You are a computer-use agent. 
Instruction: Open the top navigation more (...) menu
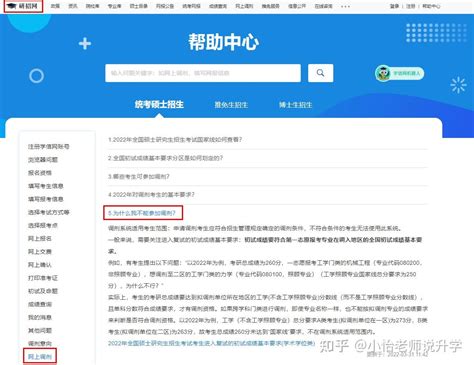[345, 6]
